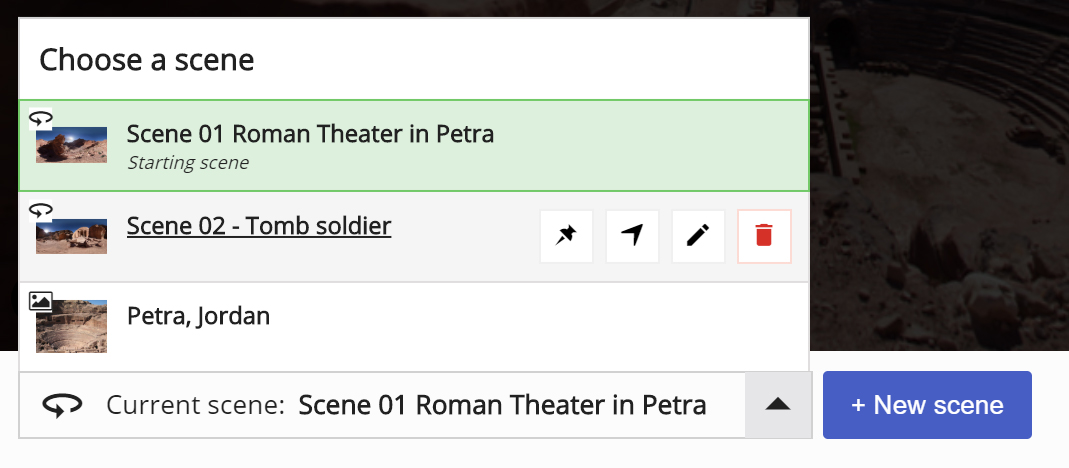Screen dimensions: 1069x468
Task: Click the pencil edit icon for Scene 02
Action: (x=698, y=236)
